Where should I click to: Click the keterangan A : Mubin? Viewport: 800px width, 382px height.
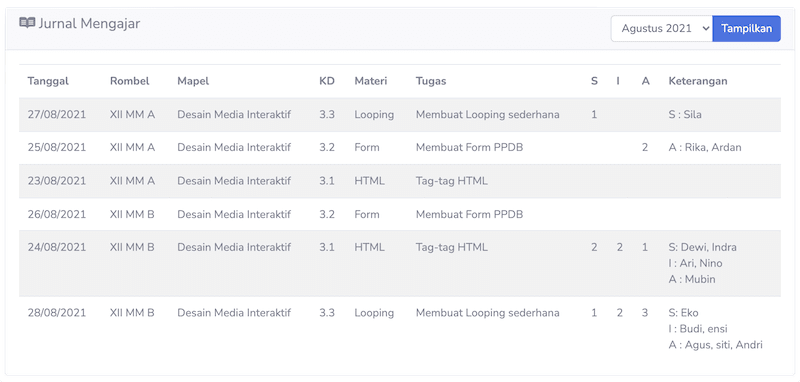click(x=692, y=279)
